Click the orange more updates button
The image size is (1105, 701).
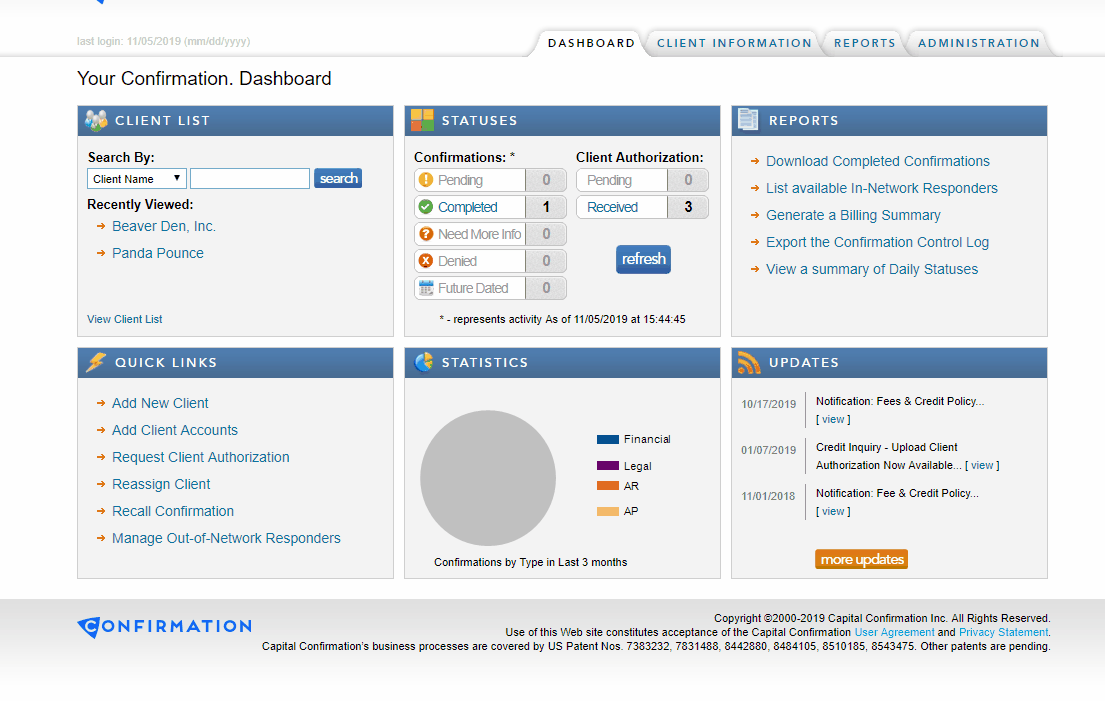861,559
